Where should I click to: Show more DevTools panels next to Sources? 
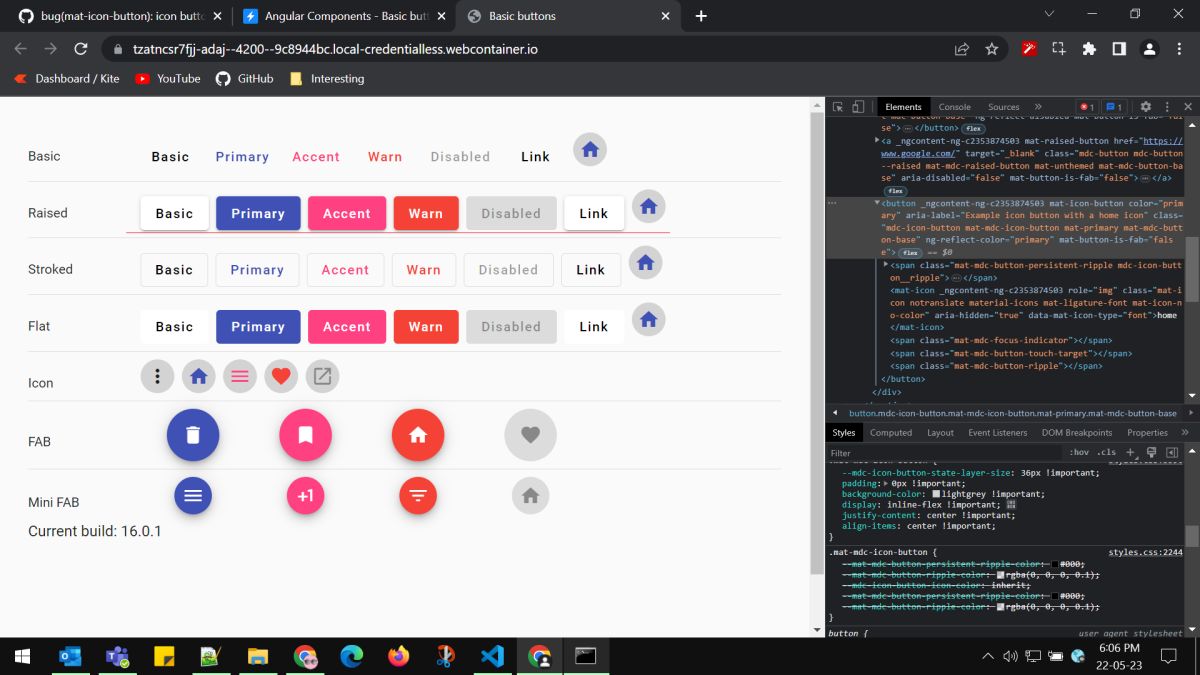(1038, 107)
